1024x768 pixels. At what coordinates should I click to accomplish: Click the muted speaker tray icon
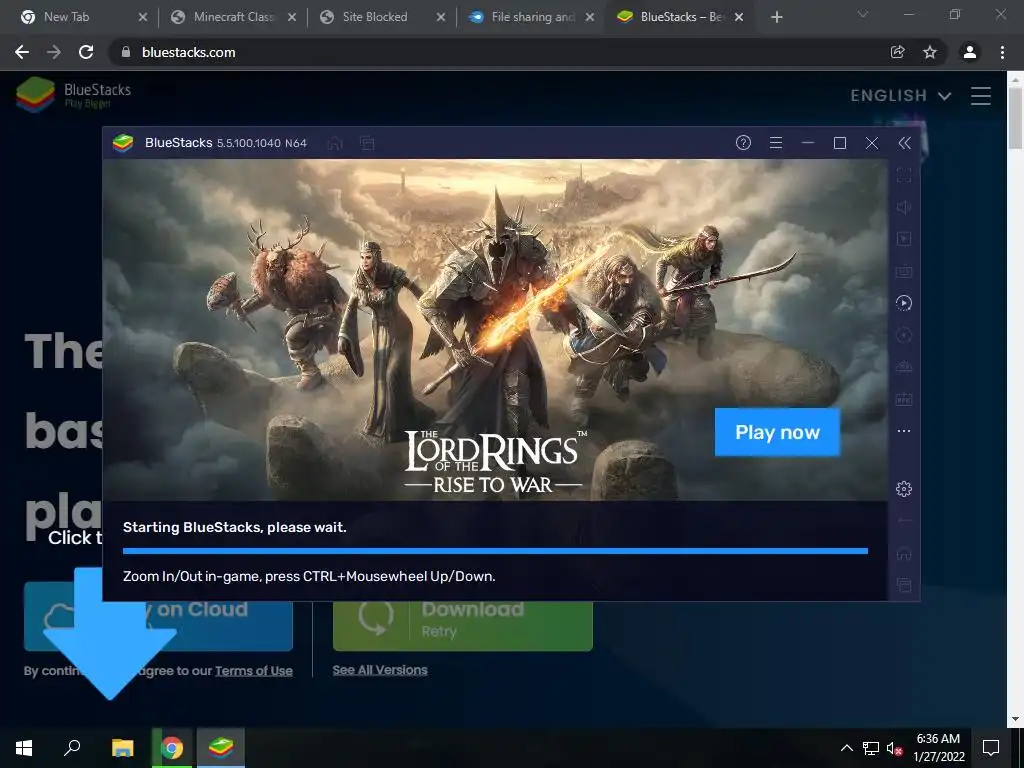click(x=893, y=748)
